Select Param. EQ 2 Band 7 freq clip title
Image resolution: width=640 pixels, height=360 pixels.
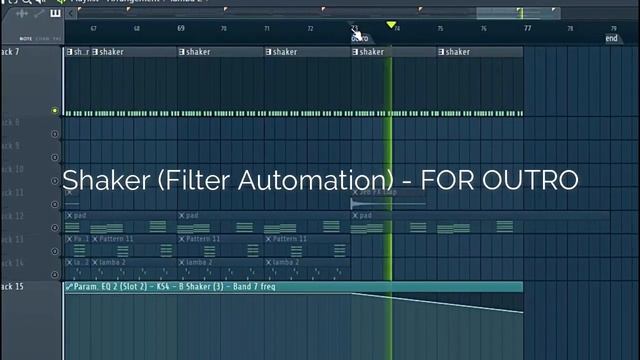175,287
